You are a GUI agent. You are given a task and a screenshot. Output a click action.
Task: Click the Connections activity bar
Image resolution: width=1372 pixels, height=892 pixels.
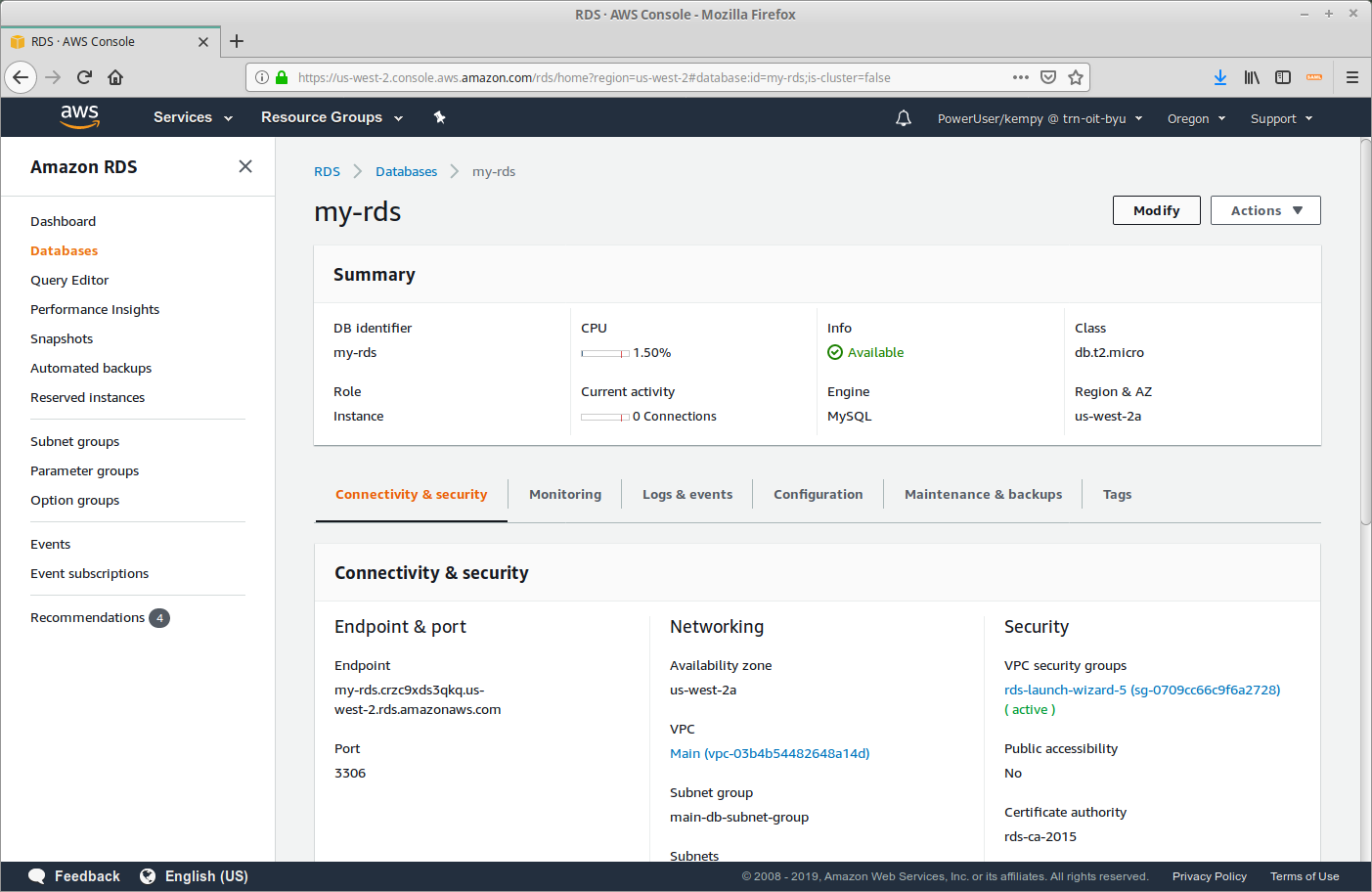pyautogui.click(x=605, y=417)
